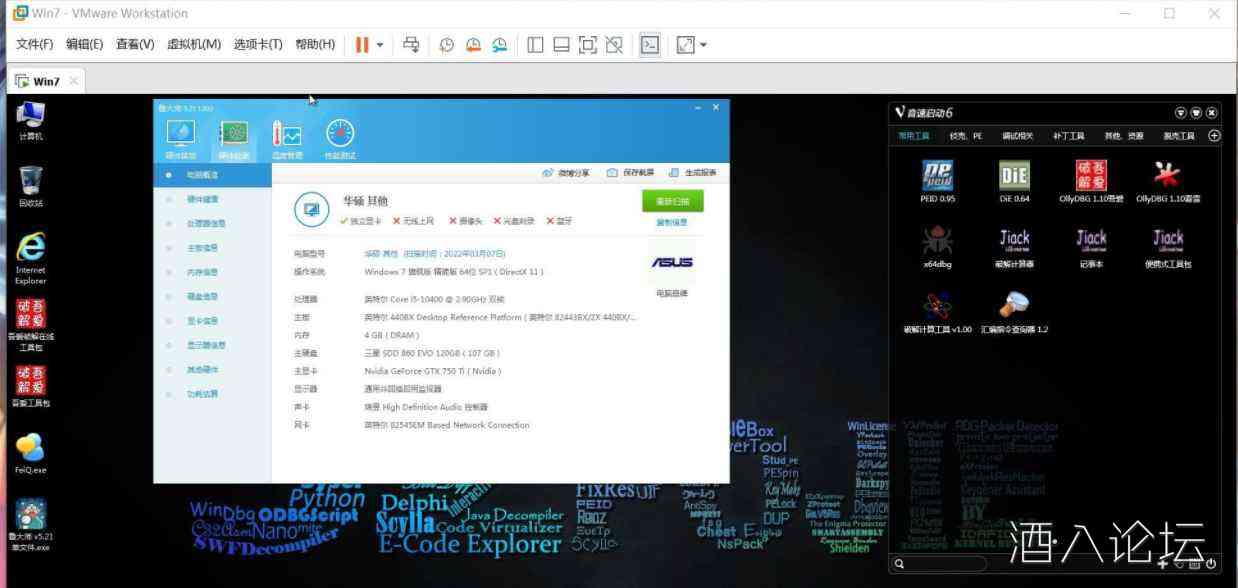
Task: Click the ASUS logo thumbnail
Action: pyautogui.click(x=672, y=263)
